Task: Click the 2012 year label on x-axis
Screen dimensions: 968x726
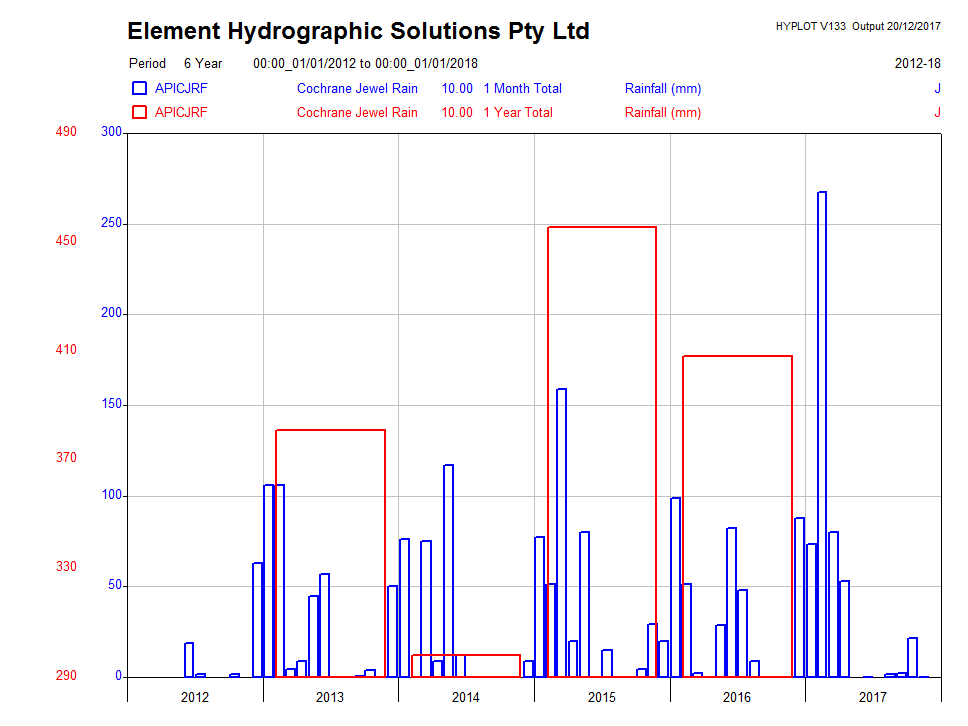Action: click(x=195, y=697)
